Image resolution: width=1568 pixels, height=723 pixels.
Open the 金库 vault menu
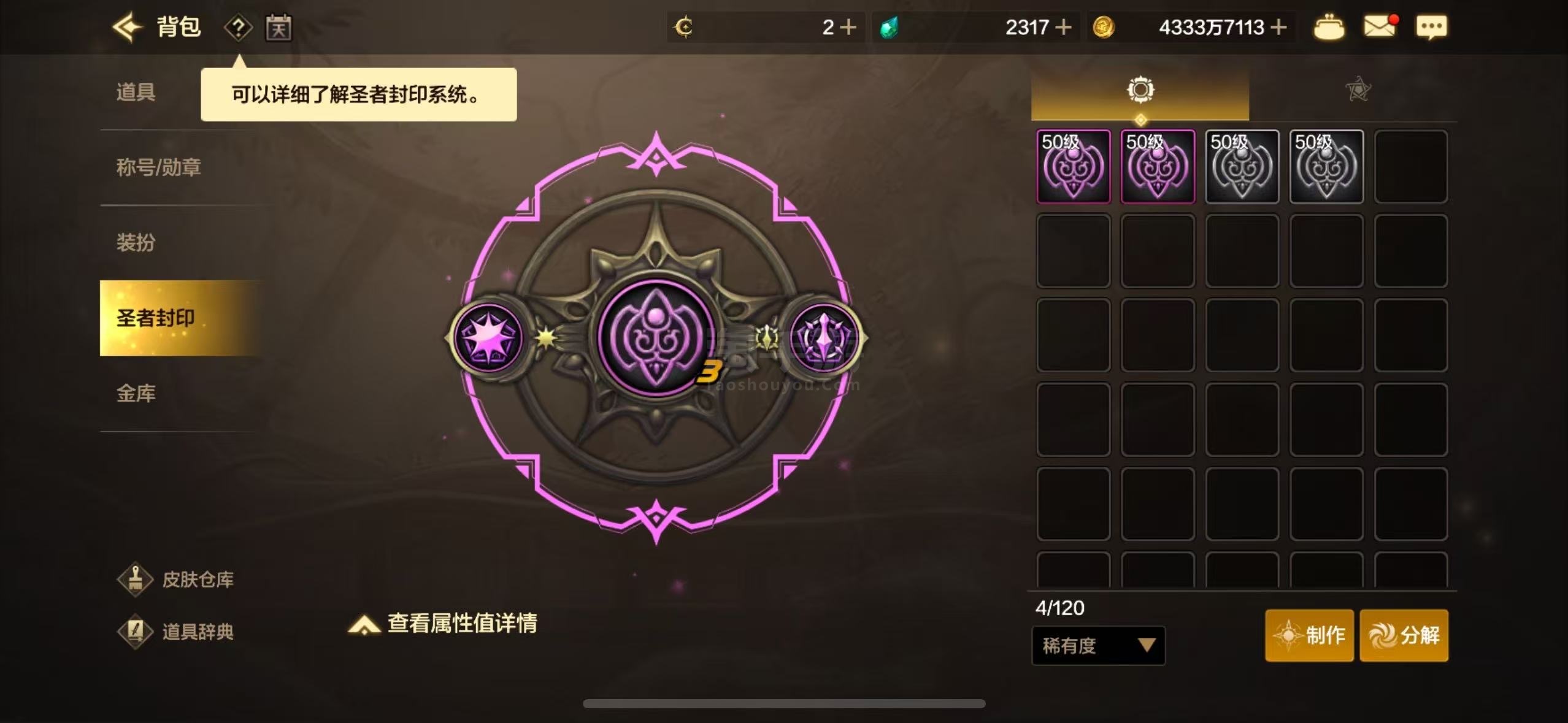click(x=136, y=393)
